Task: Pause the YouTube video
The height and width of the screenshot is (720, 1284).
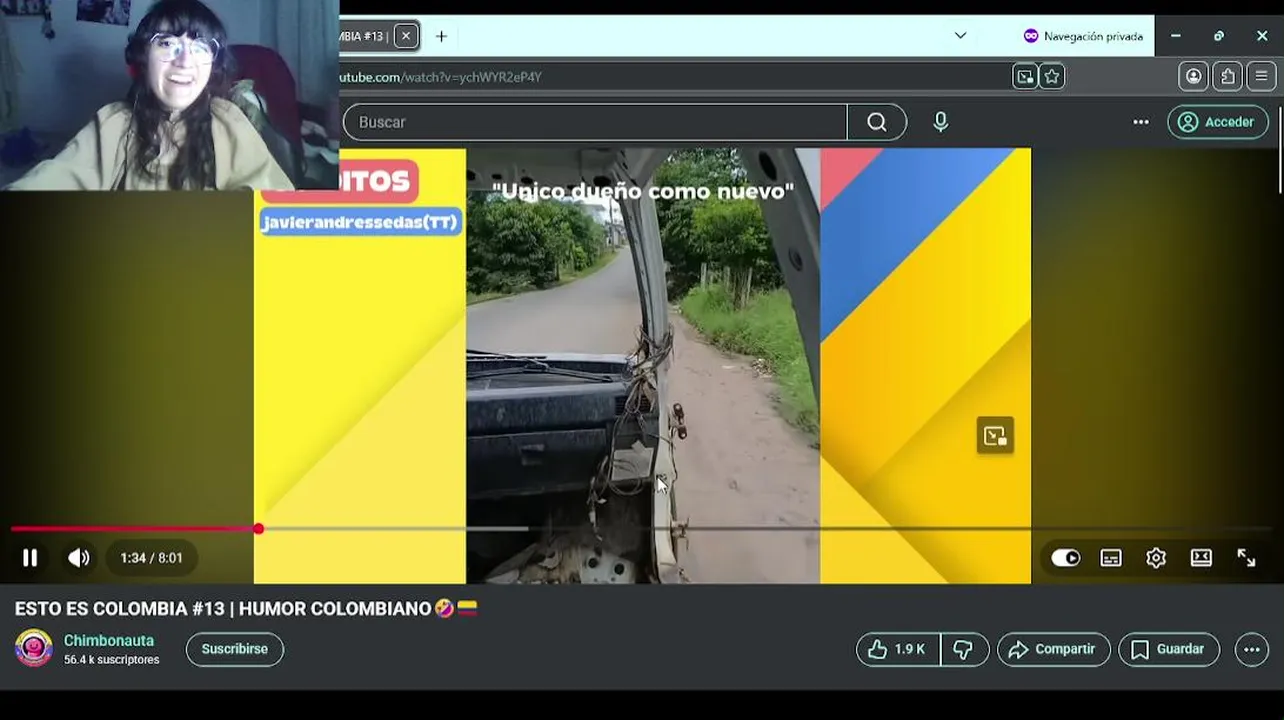Action: (x=30, y=558)
